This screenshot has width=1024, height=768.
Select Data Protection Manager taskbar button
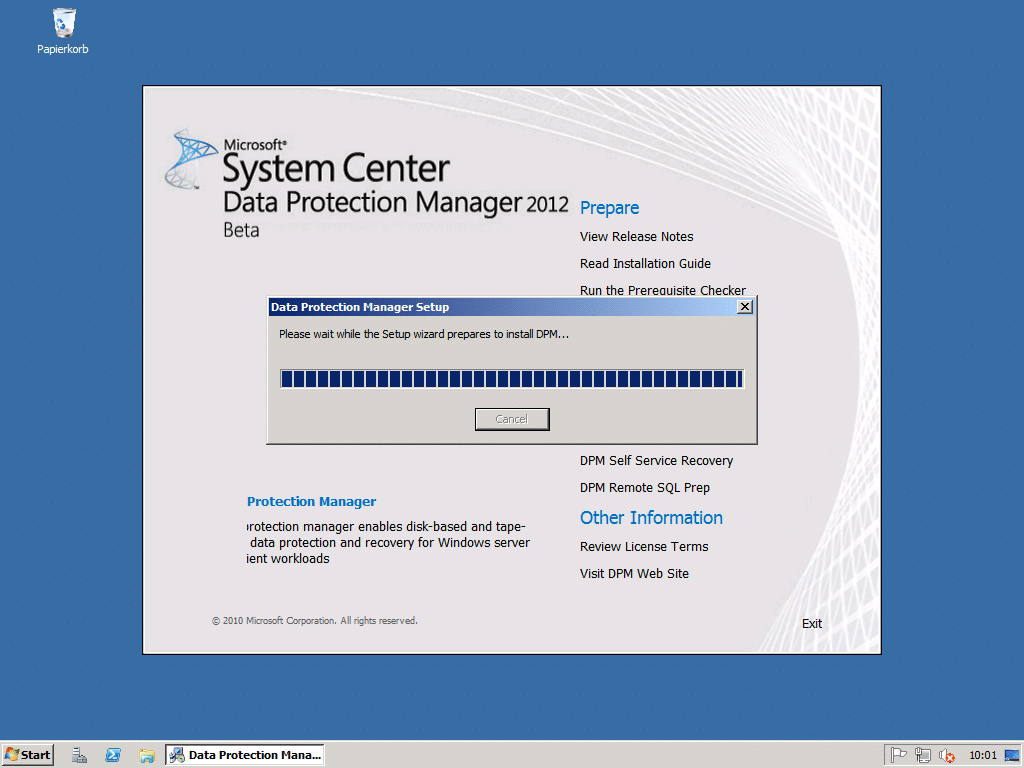tap(245, 755)
